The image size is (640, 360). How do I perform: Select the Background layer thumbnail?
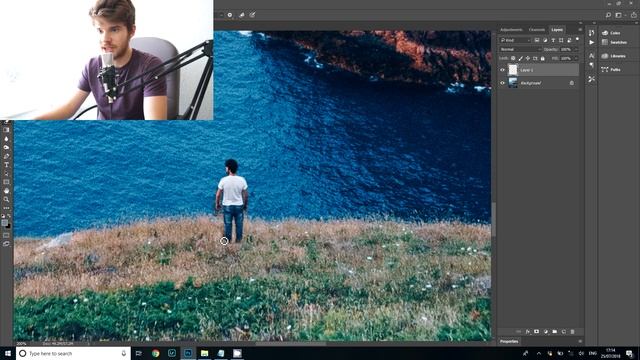point(513,83)
